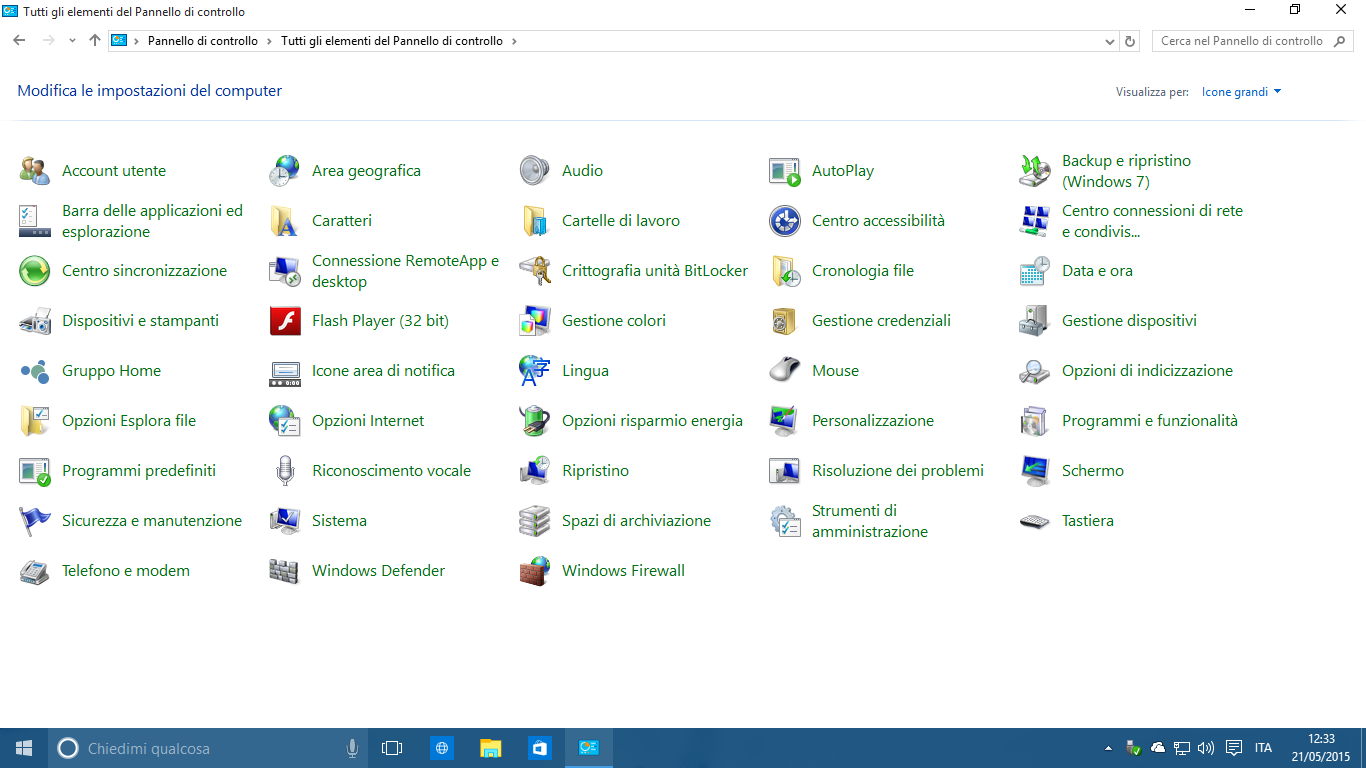
Task: Open the Gestione credenziali safe icon
Action: (x=785, y=321)
